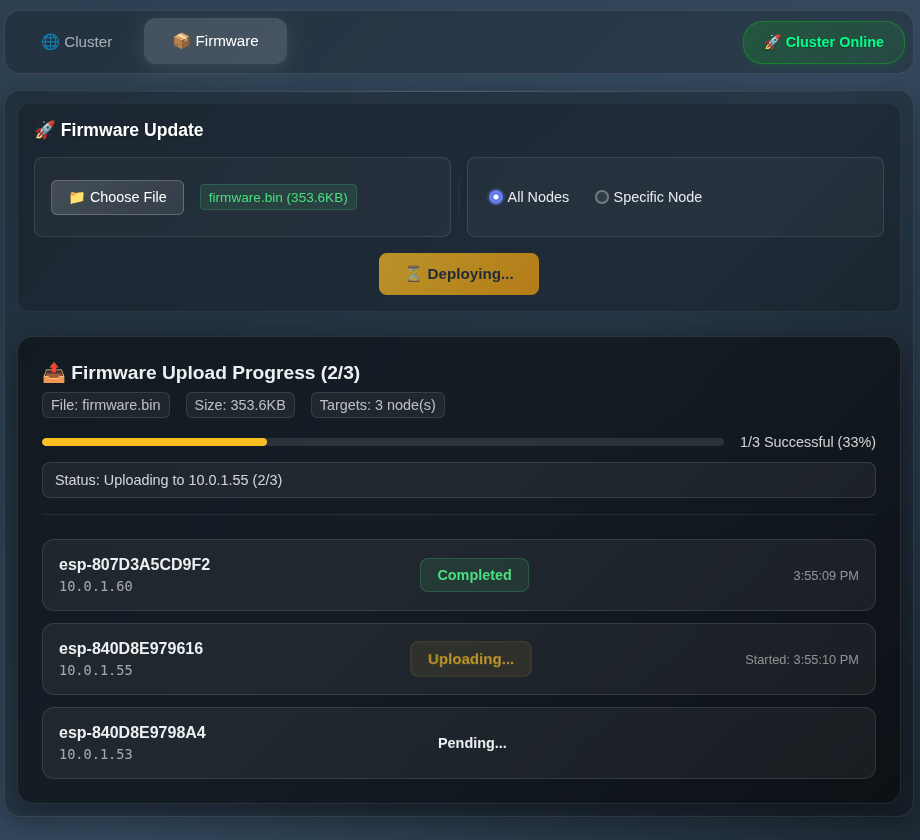Image resolution: width=920 pixels, height=840 pixels.
Task: Click the globe icon next to Cluster
Action: [x=50, y=41]
